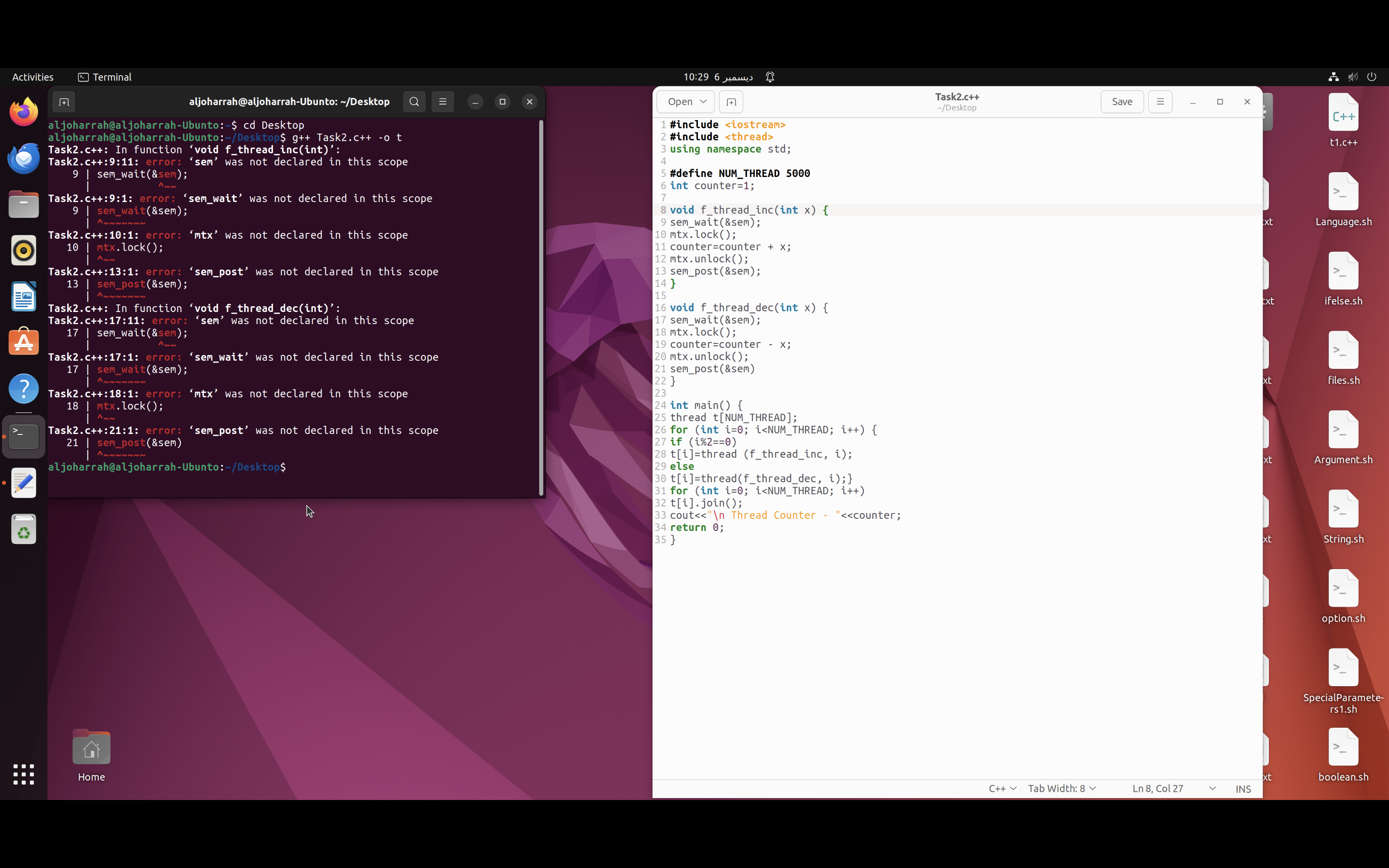This screenshot has width=1389, height=868.
Task: Launch LibreOffice Writer from the dock
Action: point(24,297)
